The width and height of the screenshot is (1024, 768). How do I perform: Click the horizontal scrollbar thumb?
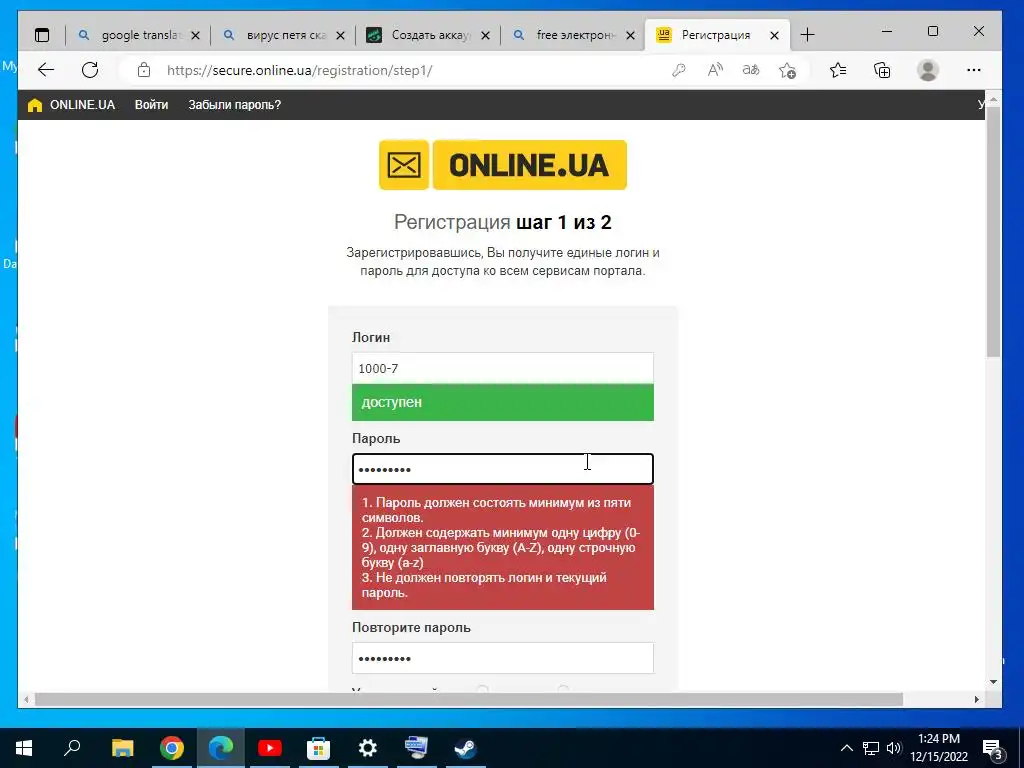pyautogui.click(x=469, y=699)
